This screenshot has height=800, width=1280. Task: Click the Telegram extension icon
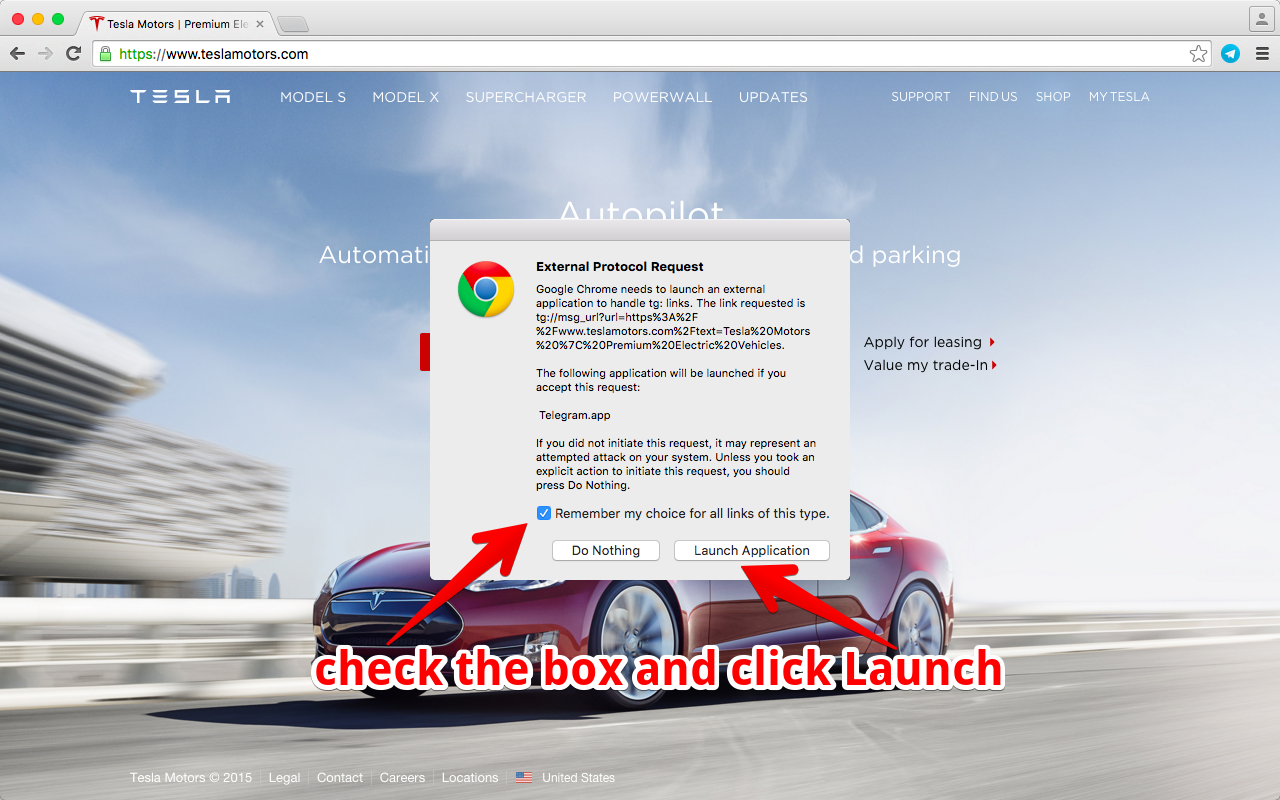(1230, 54)
